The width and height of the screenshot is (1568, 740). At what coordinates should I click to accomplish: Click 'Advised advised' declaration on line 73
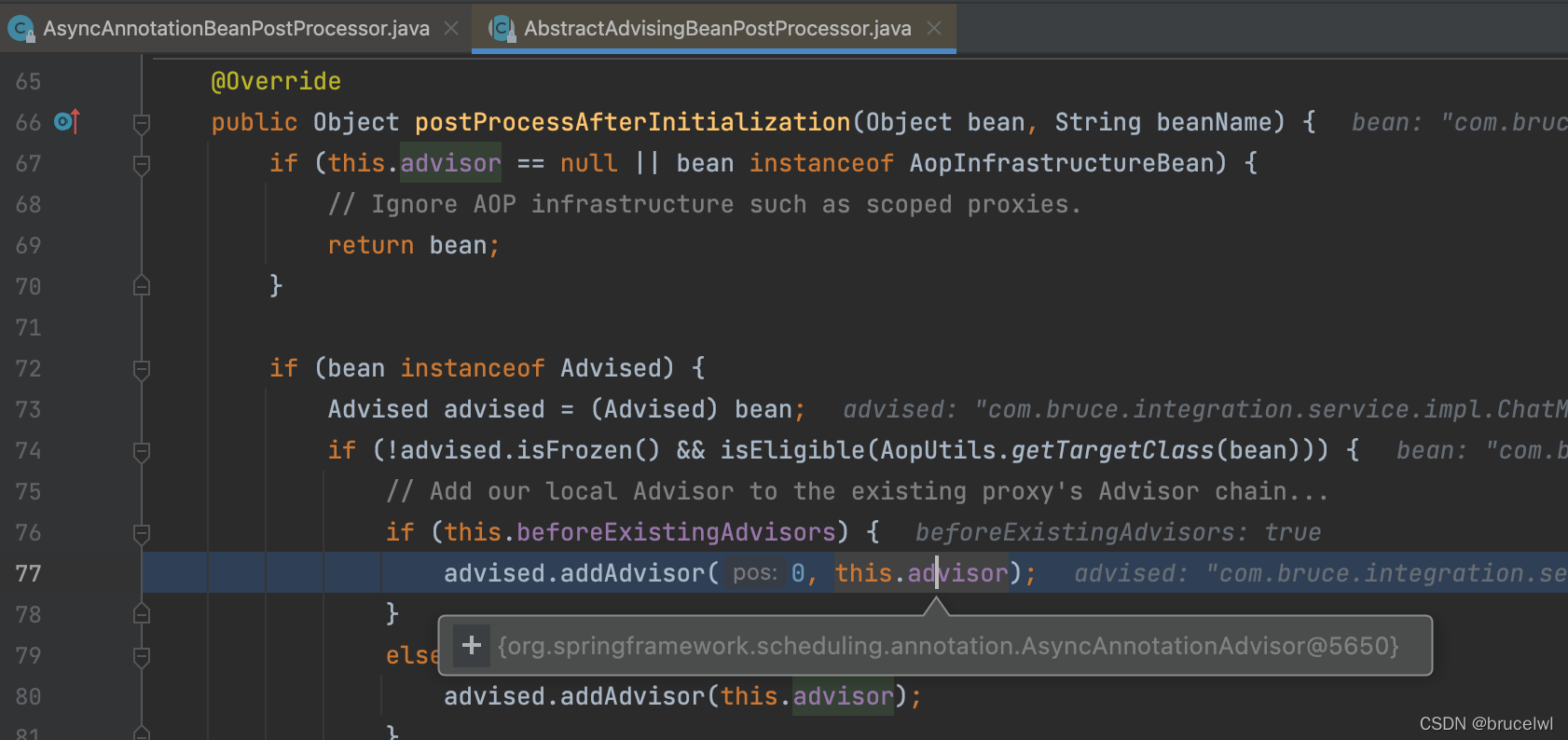[436, 409]
